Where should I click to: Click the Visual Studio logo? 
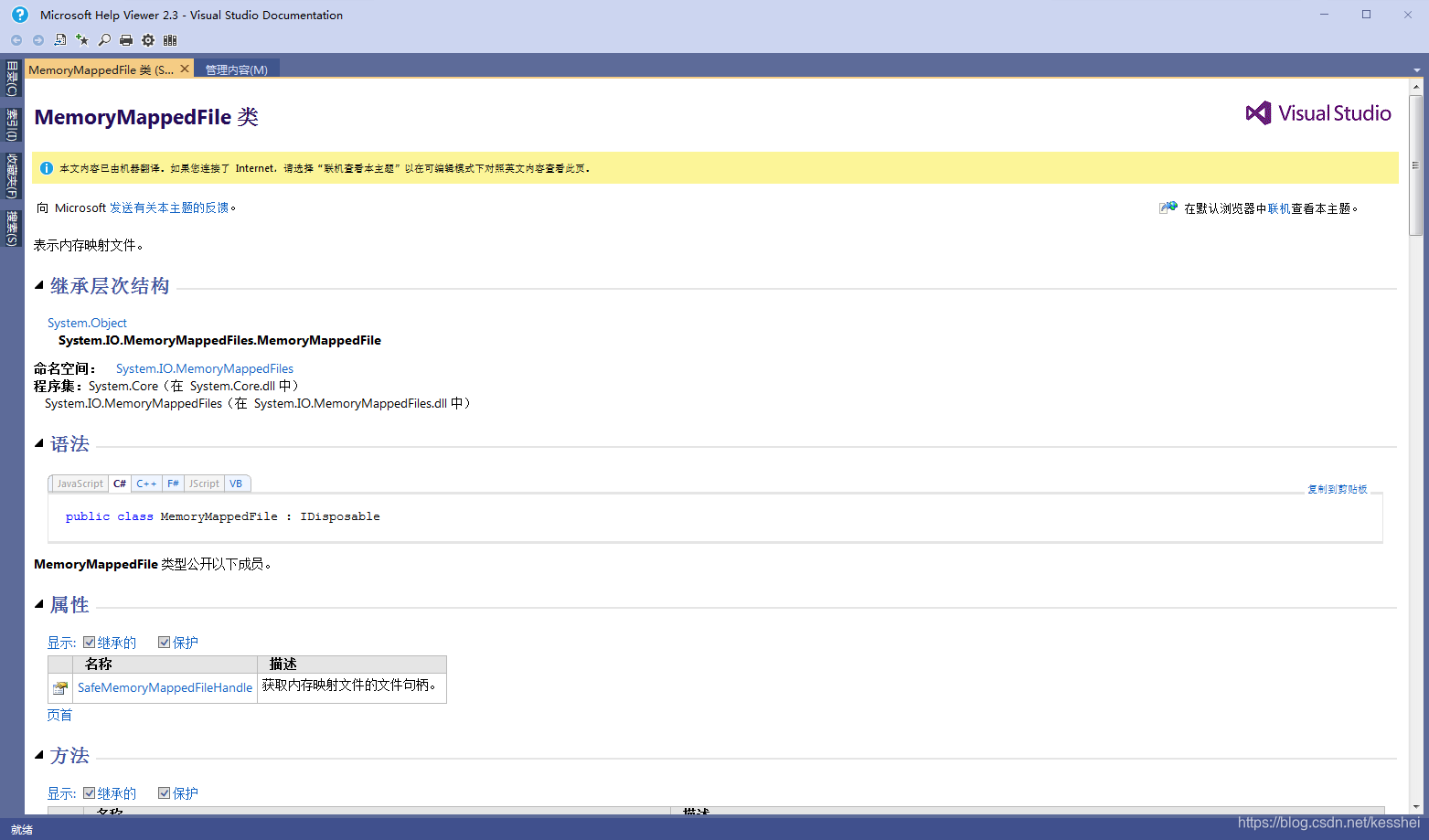tap(1318, 113)
